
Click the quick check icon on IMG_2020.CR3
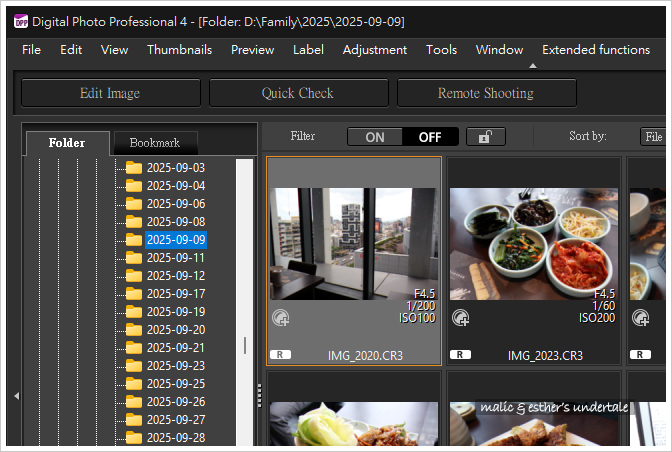[281, 318]
